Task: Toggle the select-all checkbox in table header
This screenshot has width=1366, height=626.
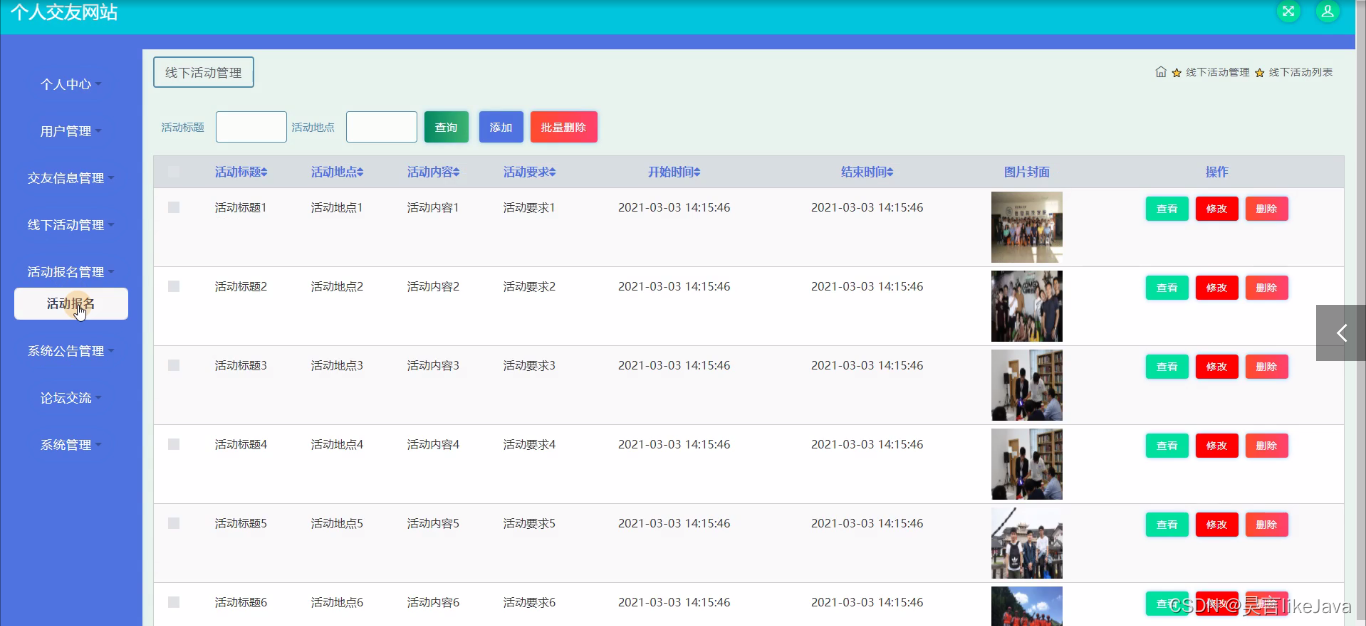Action: point(174,172)
